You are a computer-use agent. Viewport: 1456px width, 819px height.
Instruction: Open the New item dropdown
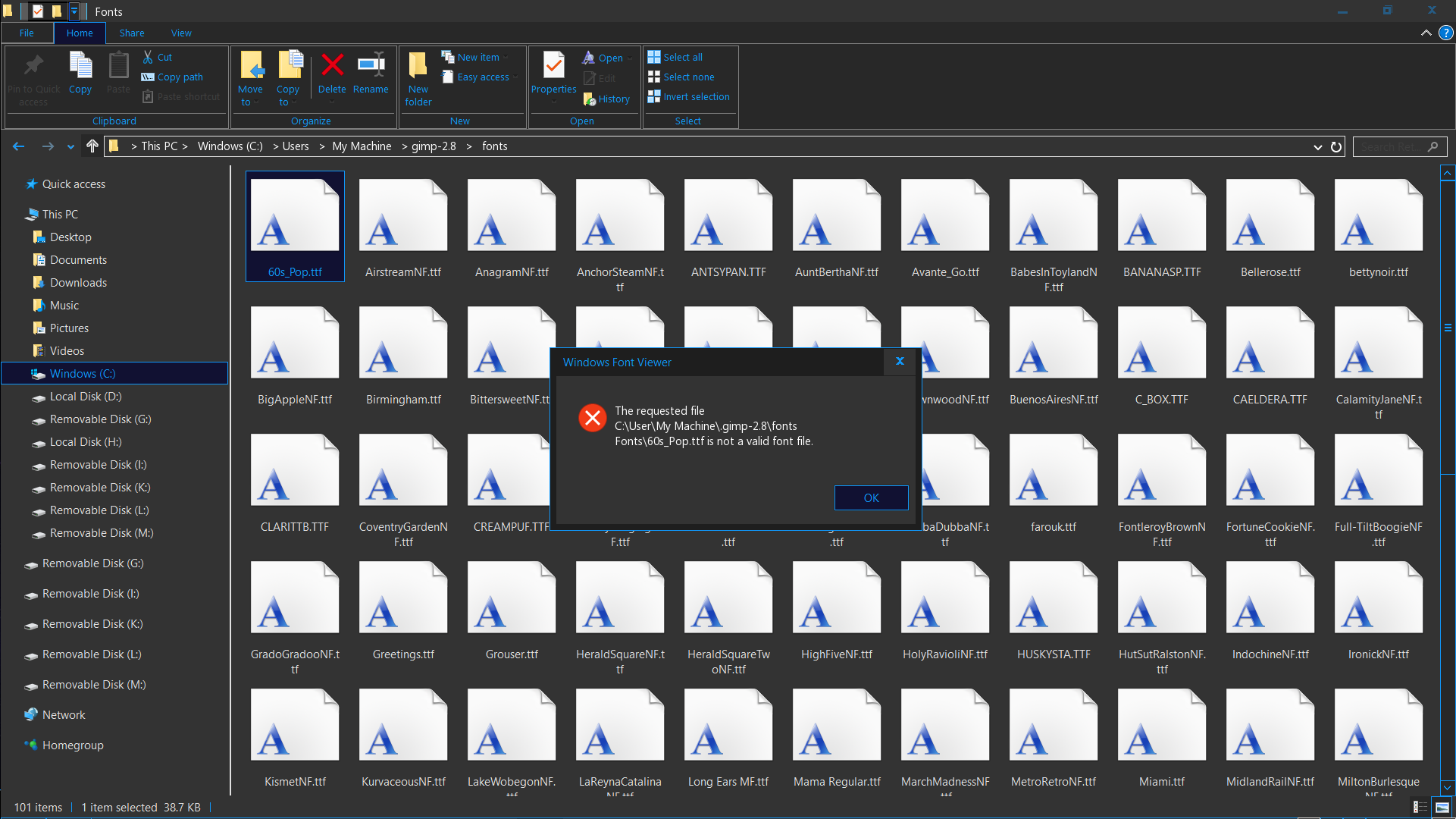tap(475, 57)
